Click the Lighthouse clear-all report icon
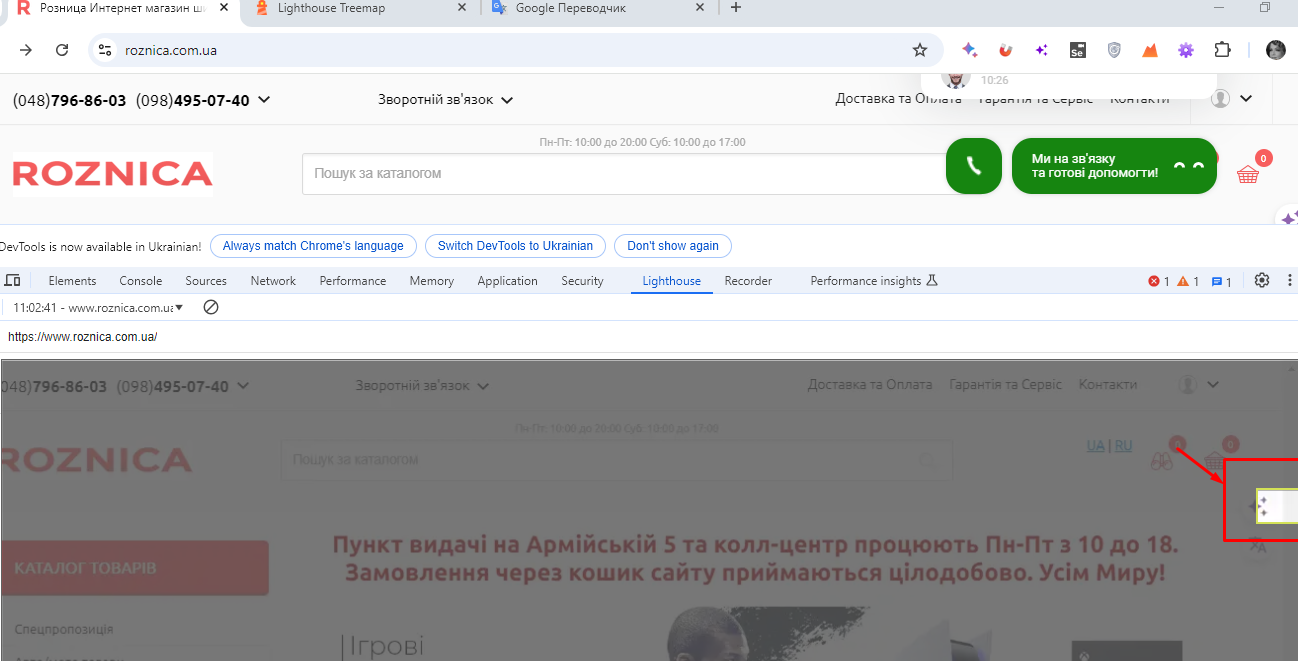 pyautogui.click(x=211, y=307)
